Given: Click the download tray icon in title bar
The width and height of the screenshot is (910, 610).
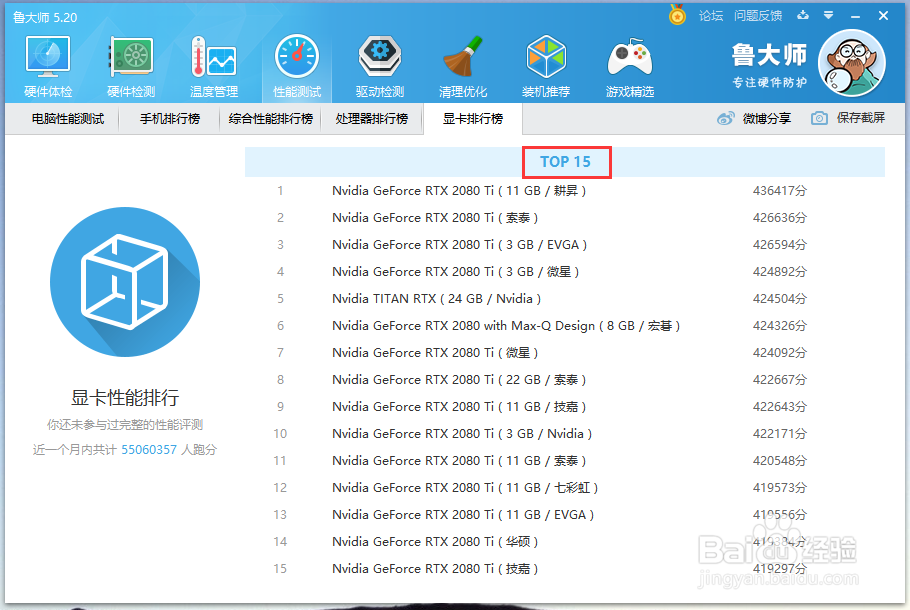Looking at the screenshot, I should click(803, 15).
